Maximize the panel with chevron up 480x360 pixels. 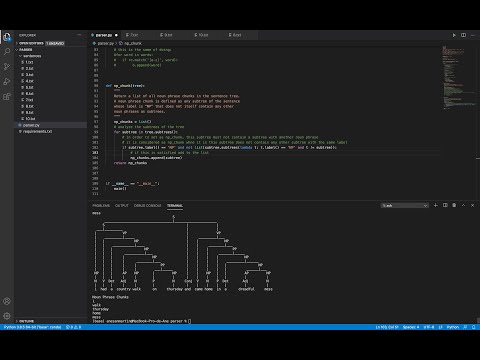click(x=463, y=205)
